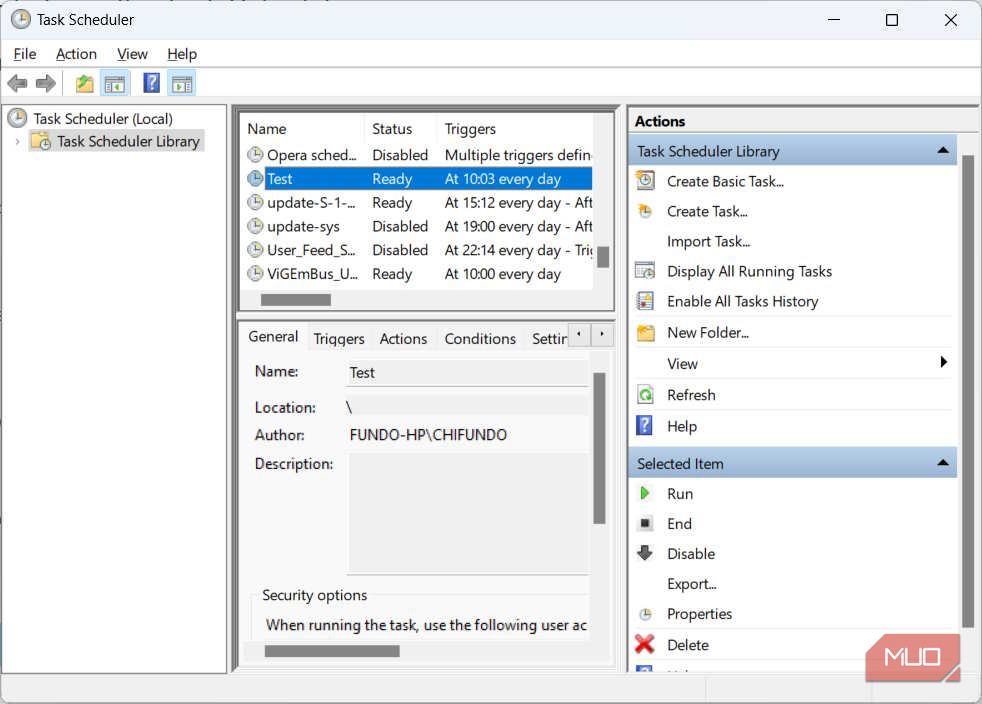982x704 pixels.
Task: Collapse the Task Scheduler Library actions section
Action: [941, 150]
